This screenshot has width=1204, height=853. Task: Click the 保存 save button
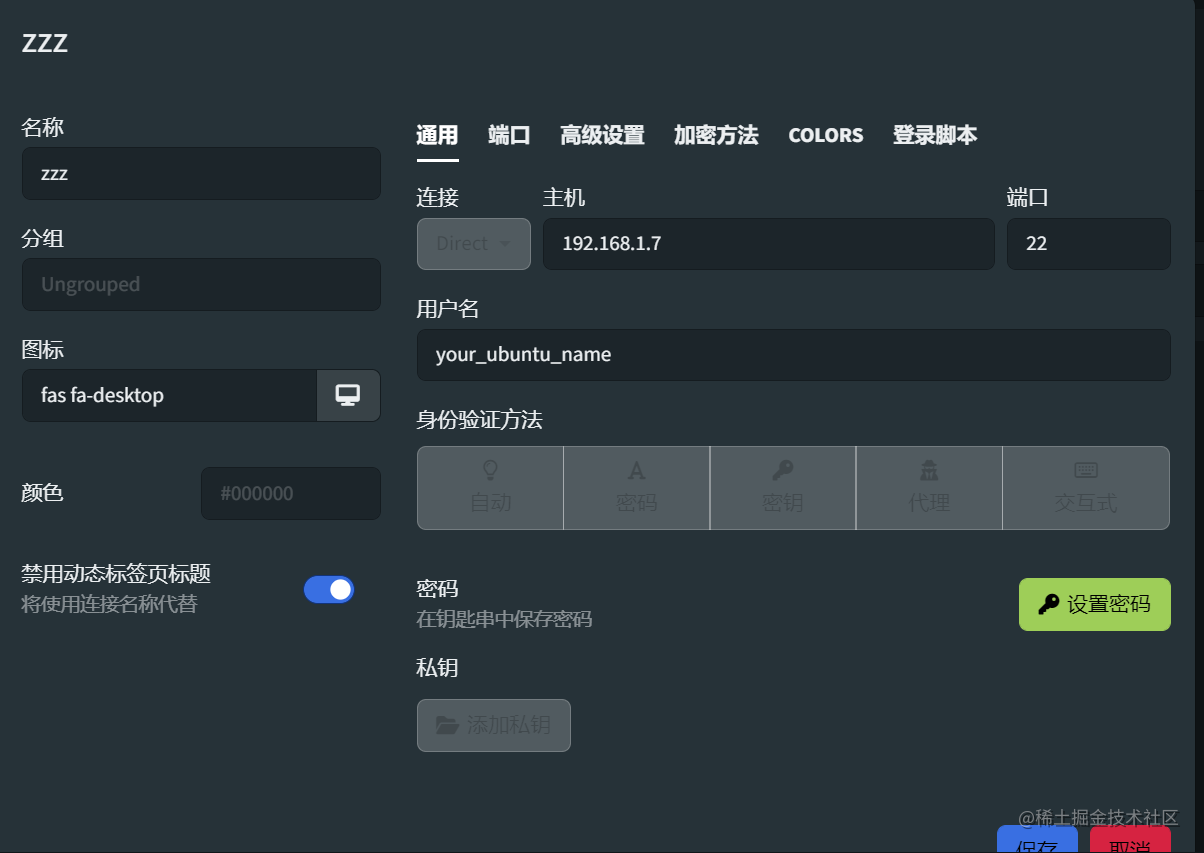click(x=1037, y=844)
